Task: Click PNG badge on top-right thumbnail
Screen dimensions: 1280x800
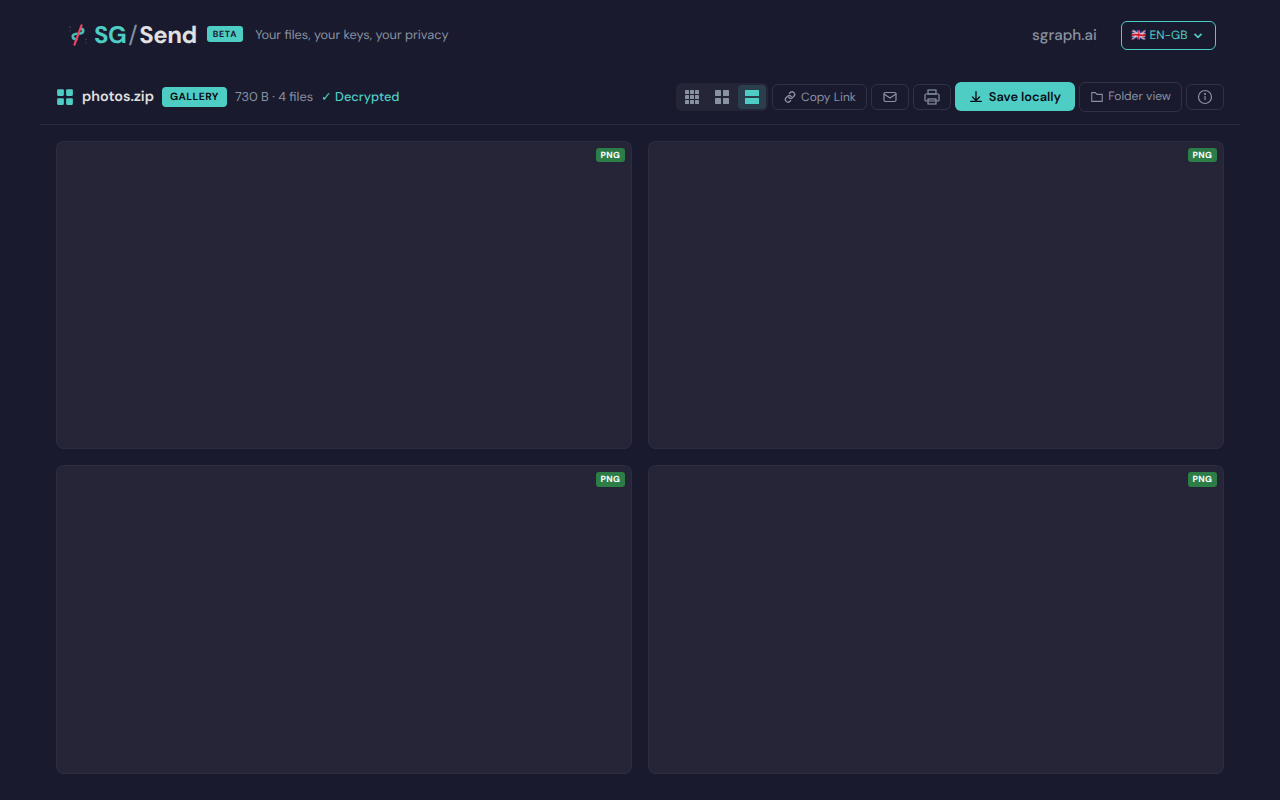Action: pos(1202,155)
